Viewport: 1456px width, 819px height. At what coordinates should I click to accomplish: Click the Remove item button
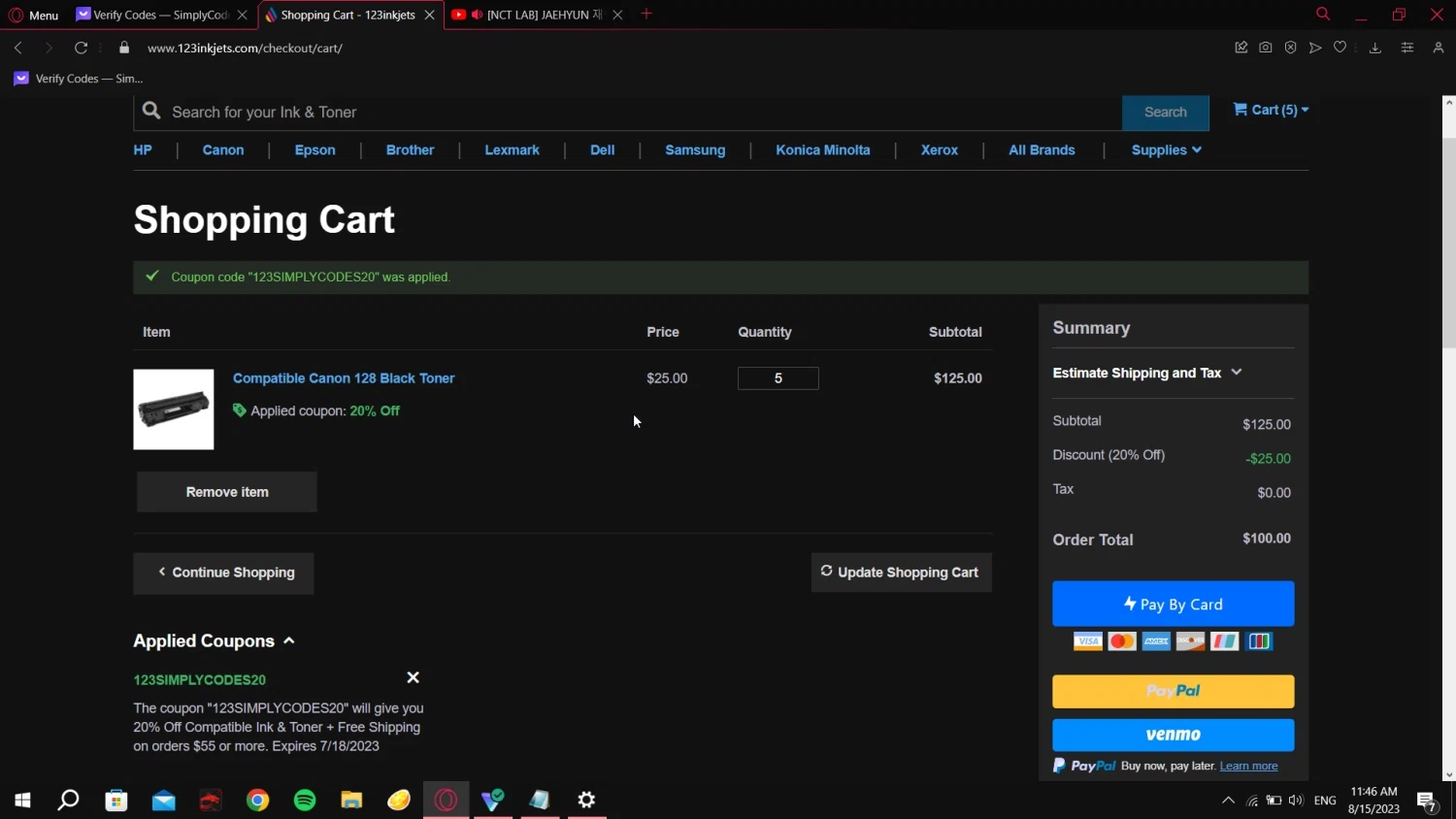(x=227, y=492)
